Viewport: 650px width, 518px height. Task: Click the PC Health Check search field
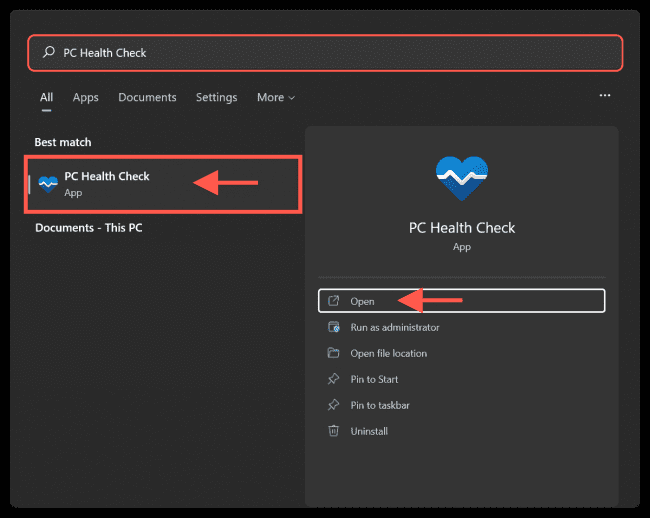325,53
